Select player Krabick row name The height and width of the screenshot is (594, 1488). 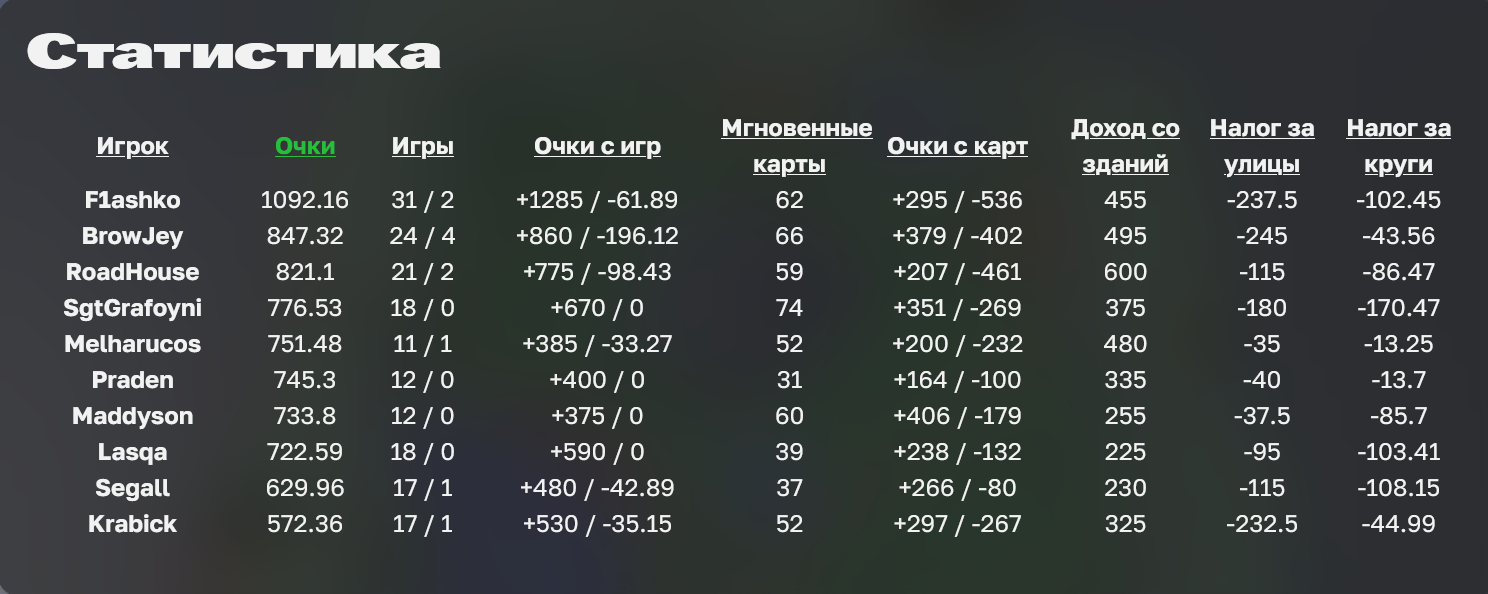(x=133, y=524)
